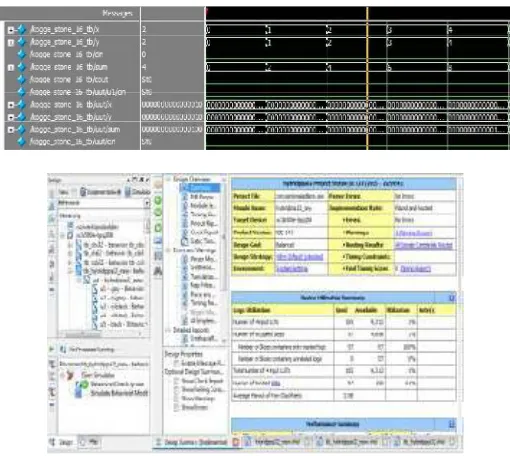510x456 pixels.
Task: Select the kogge_stone_16_tb/cout signal name
Action: click(x=69, y=80)
